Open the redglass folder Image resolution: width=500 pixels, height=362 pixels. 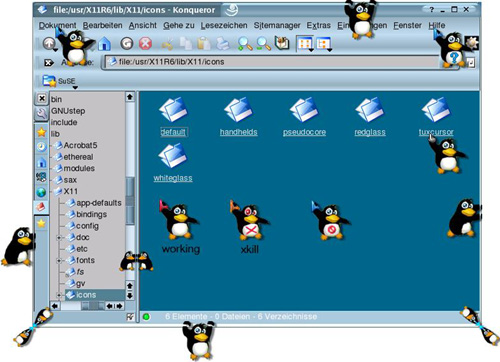pos(370,117)
